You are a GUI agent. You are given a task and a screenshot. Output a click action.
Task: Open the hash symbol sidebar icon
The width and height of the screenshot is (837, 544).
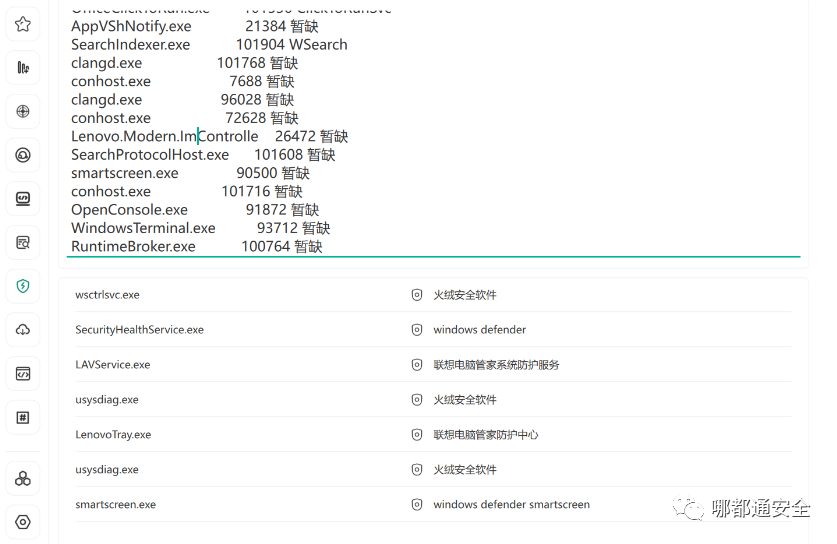coord(23,417)
